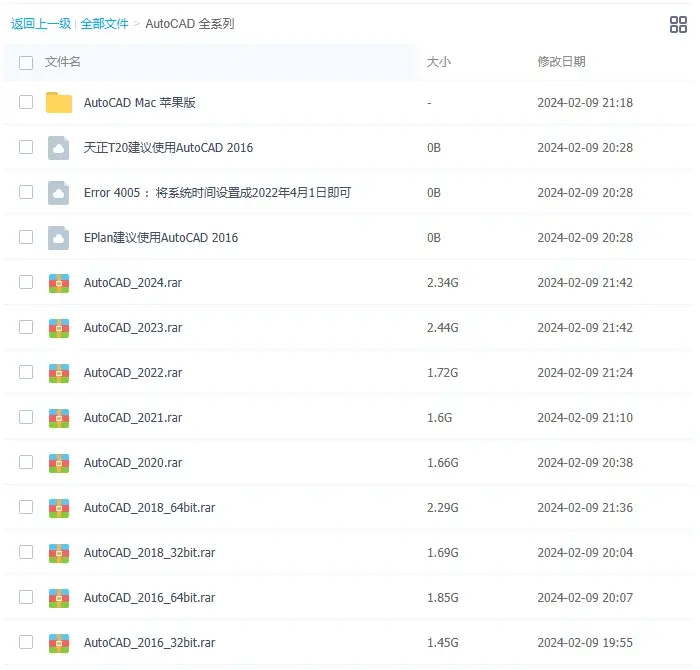Select checkbox for AutoCAD_2018_64bit.rar
The image size is (700, 670).
(x=26, y=507)
